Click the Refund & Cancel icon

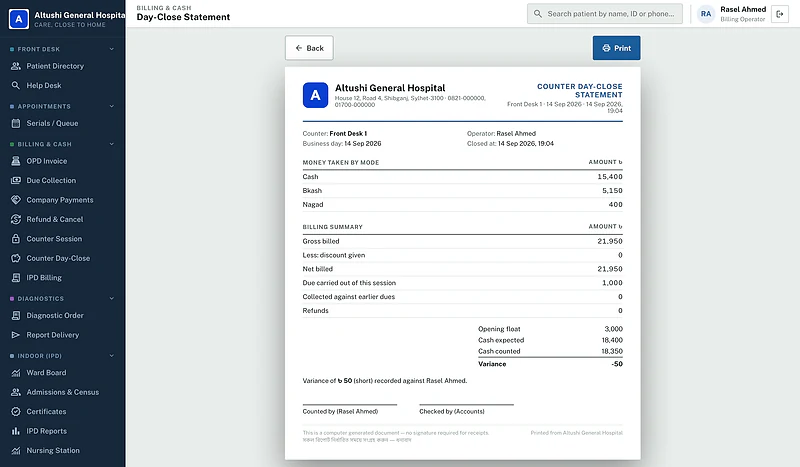point(16,219)
